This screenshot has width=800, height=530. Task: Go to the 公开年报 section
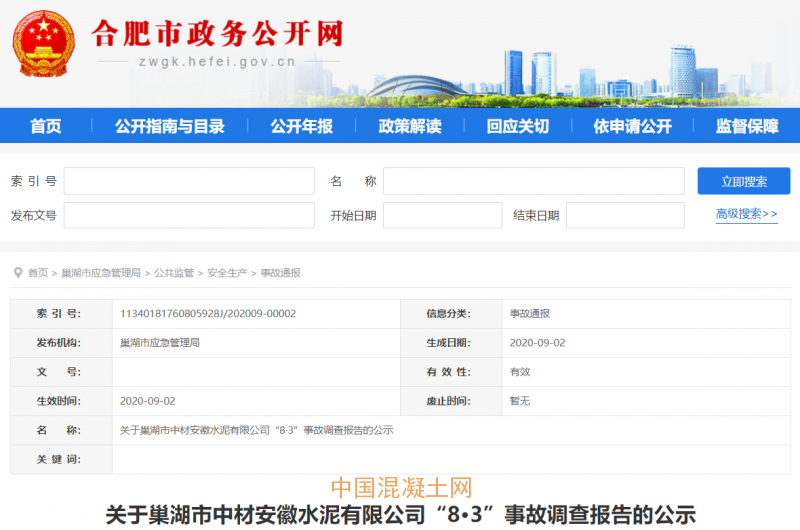301,126
